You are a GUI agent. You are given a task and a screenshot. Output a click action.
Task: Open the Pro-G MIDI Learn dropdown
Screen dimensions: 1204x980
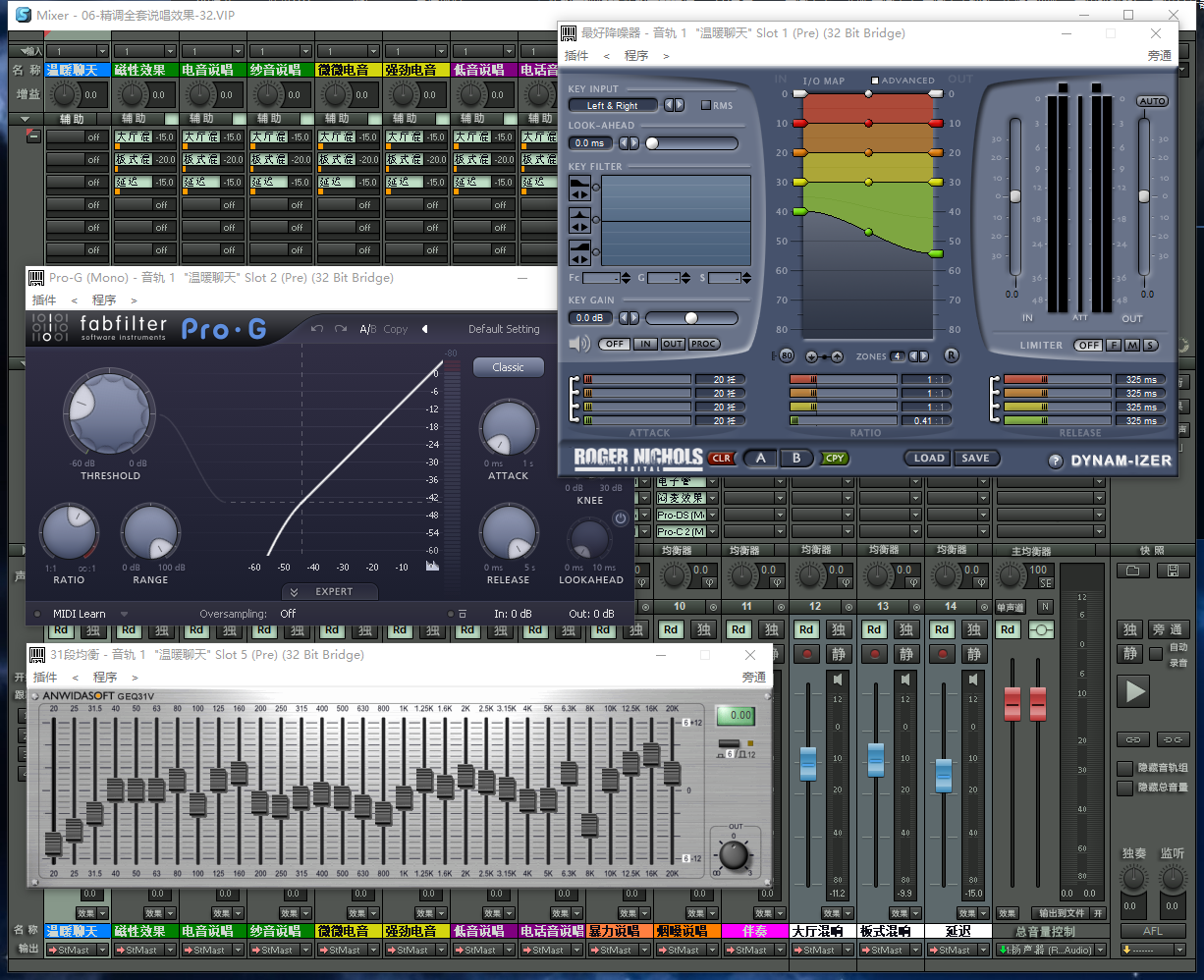click(x=125, y=615)
